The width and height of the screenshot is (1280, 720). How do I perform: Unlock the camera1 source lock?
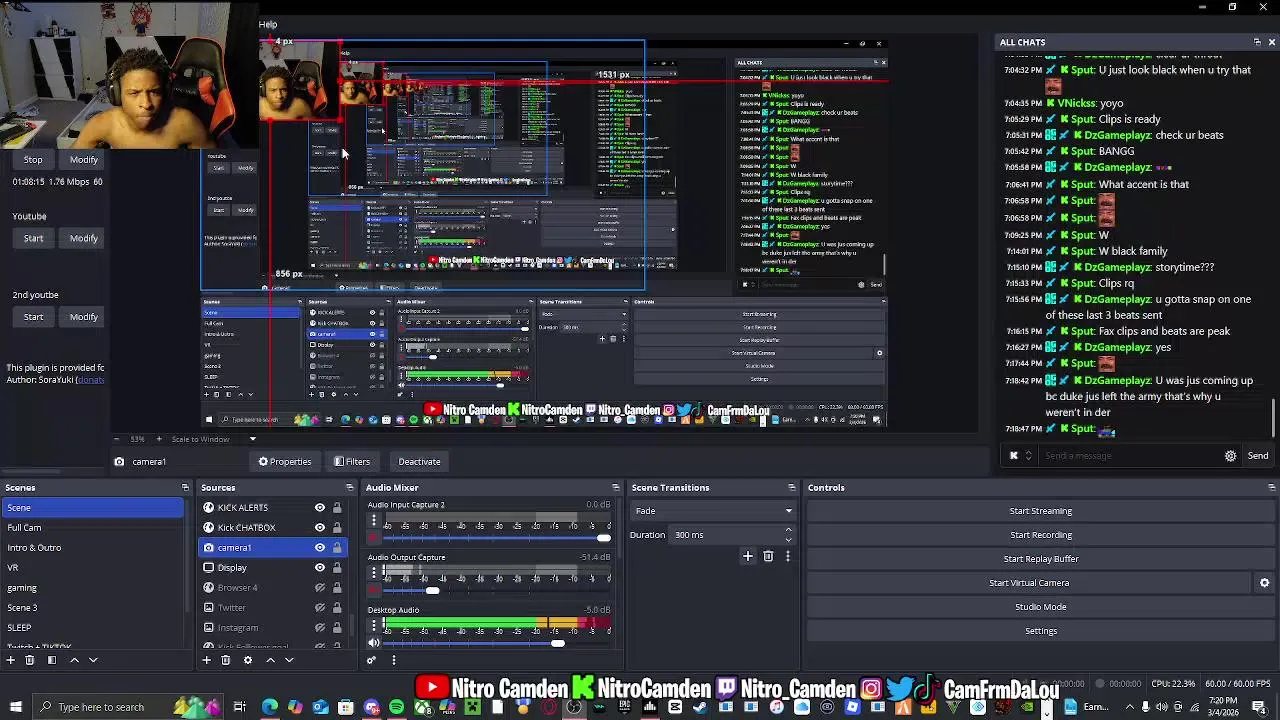click(337, 548)
